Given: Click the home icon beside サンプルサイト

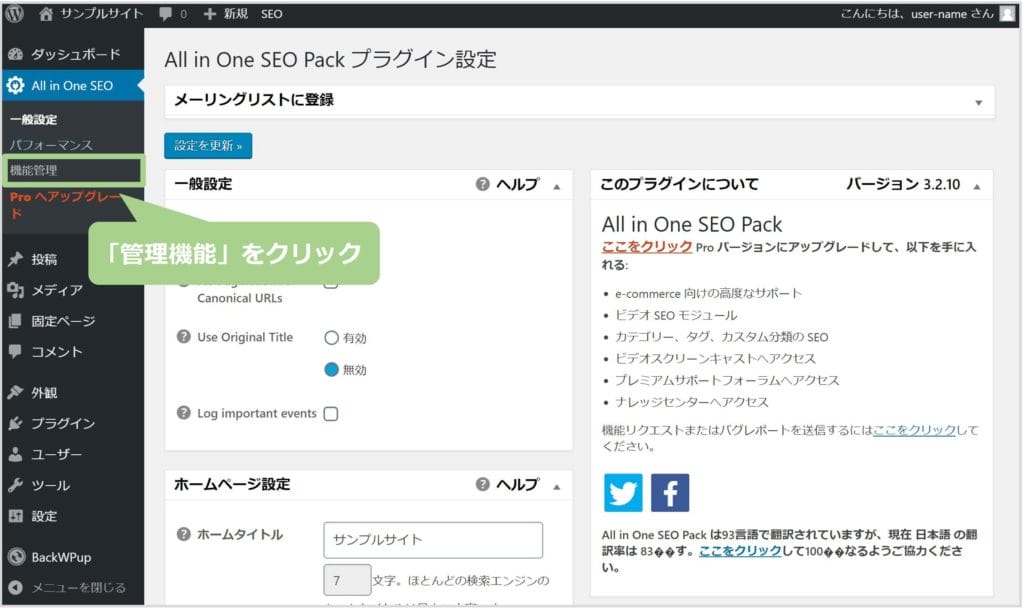Looking at the screenshot, I should (x=46, y=14).
